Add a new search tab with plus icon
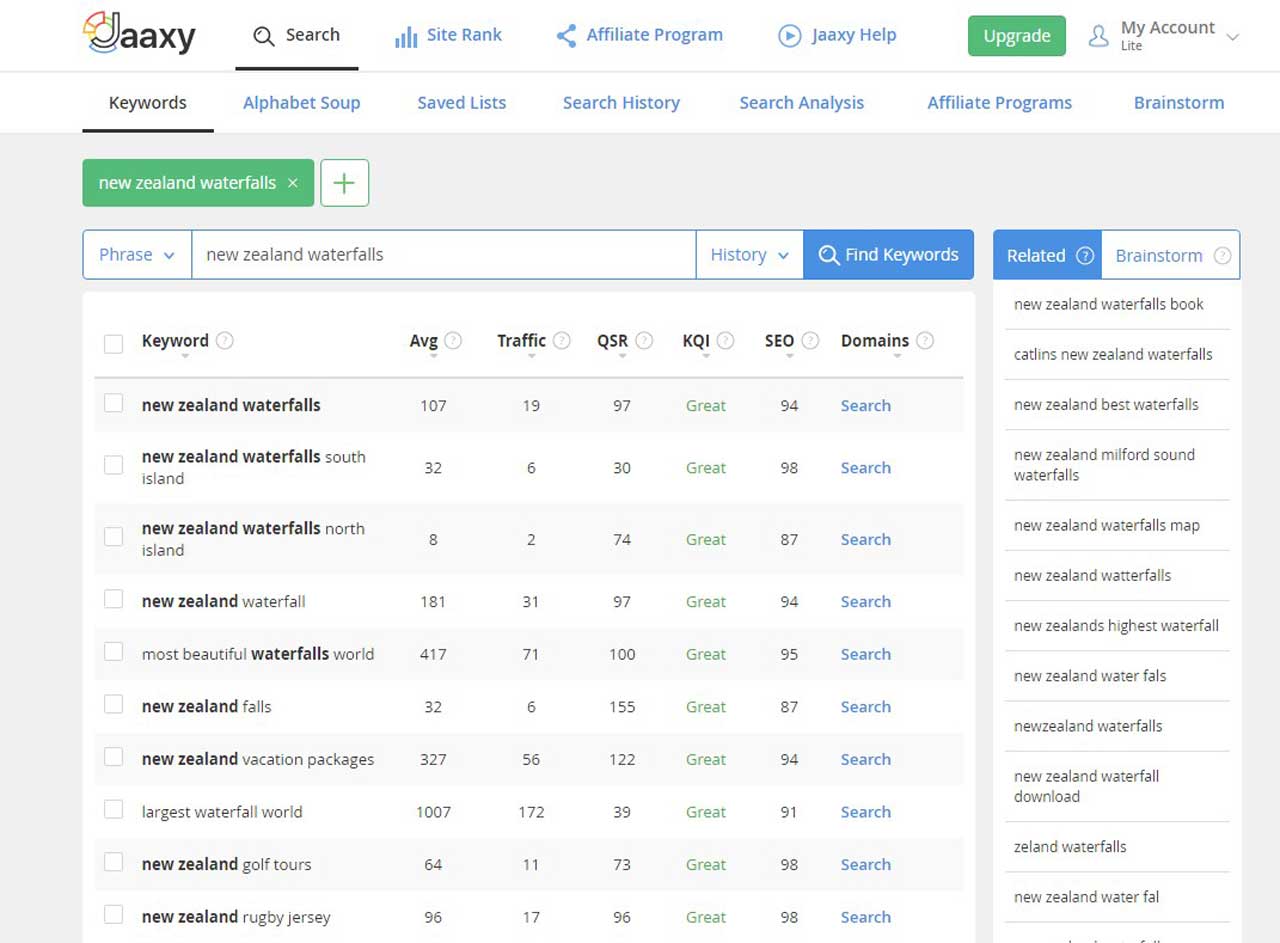 point(344,183)
